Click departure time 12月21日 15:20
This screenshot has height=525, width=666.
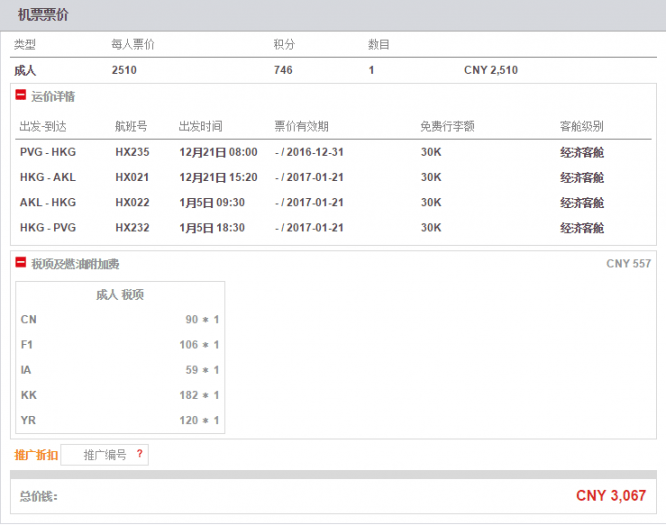pos(218,177)
